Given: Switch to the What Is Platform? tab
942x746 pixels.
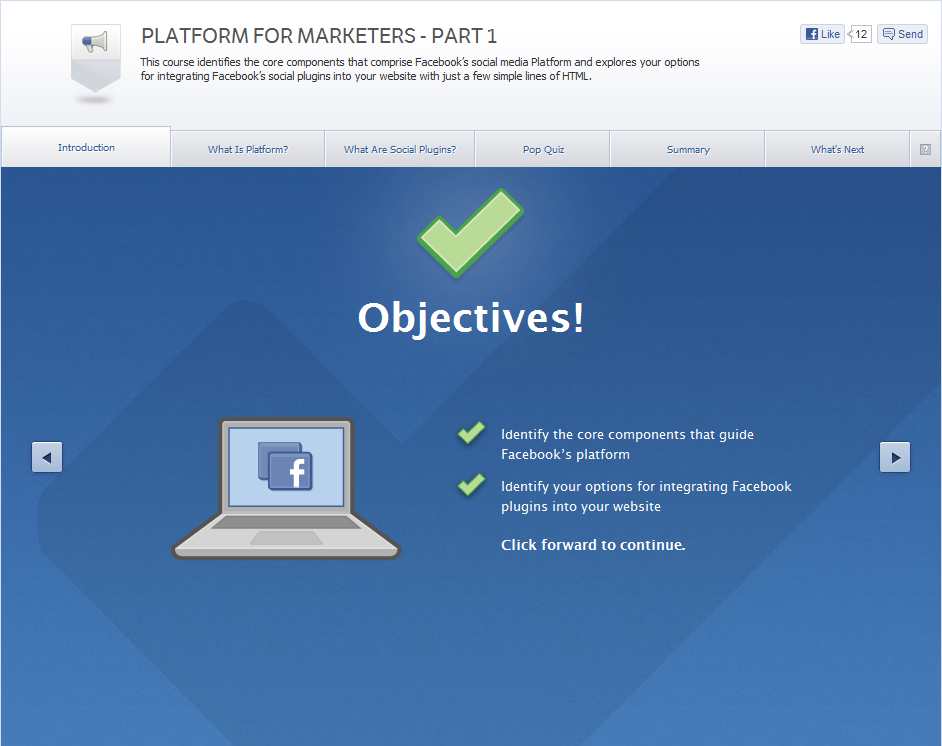Looking at the screenshot, I should pos(248,150).
